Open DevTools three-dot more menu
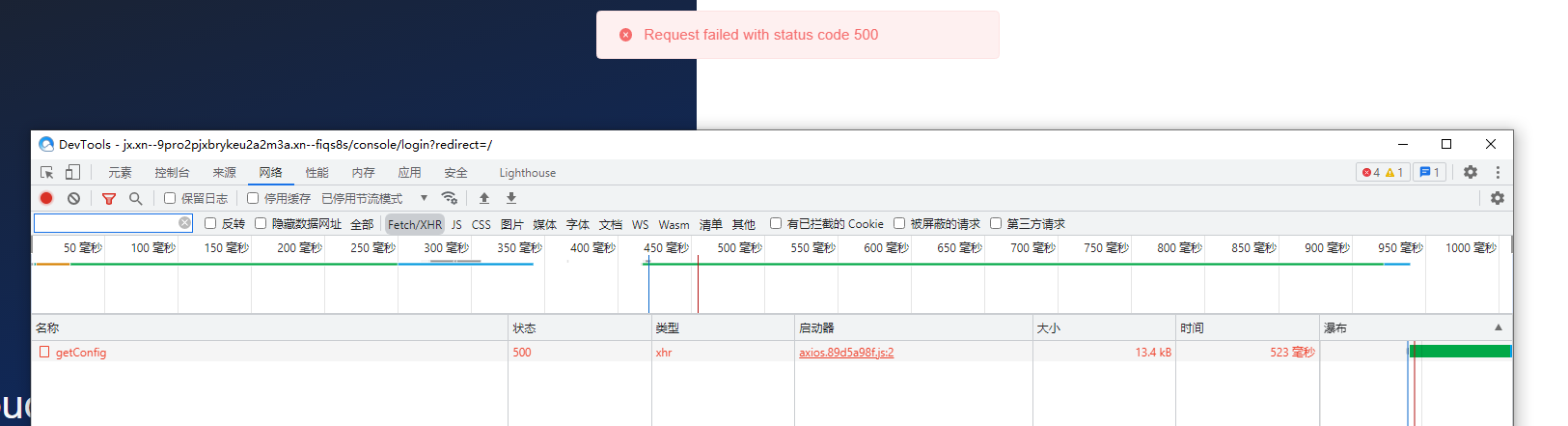 (x=1498, y=172)
